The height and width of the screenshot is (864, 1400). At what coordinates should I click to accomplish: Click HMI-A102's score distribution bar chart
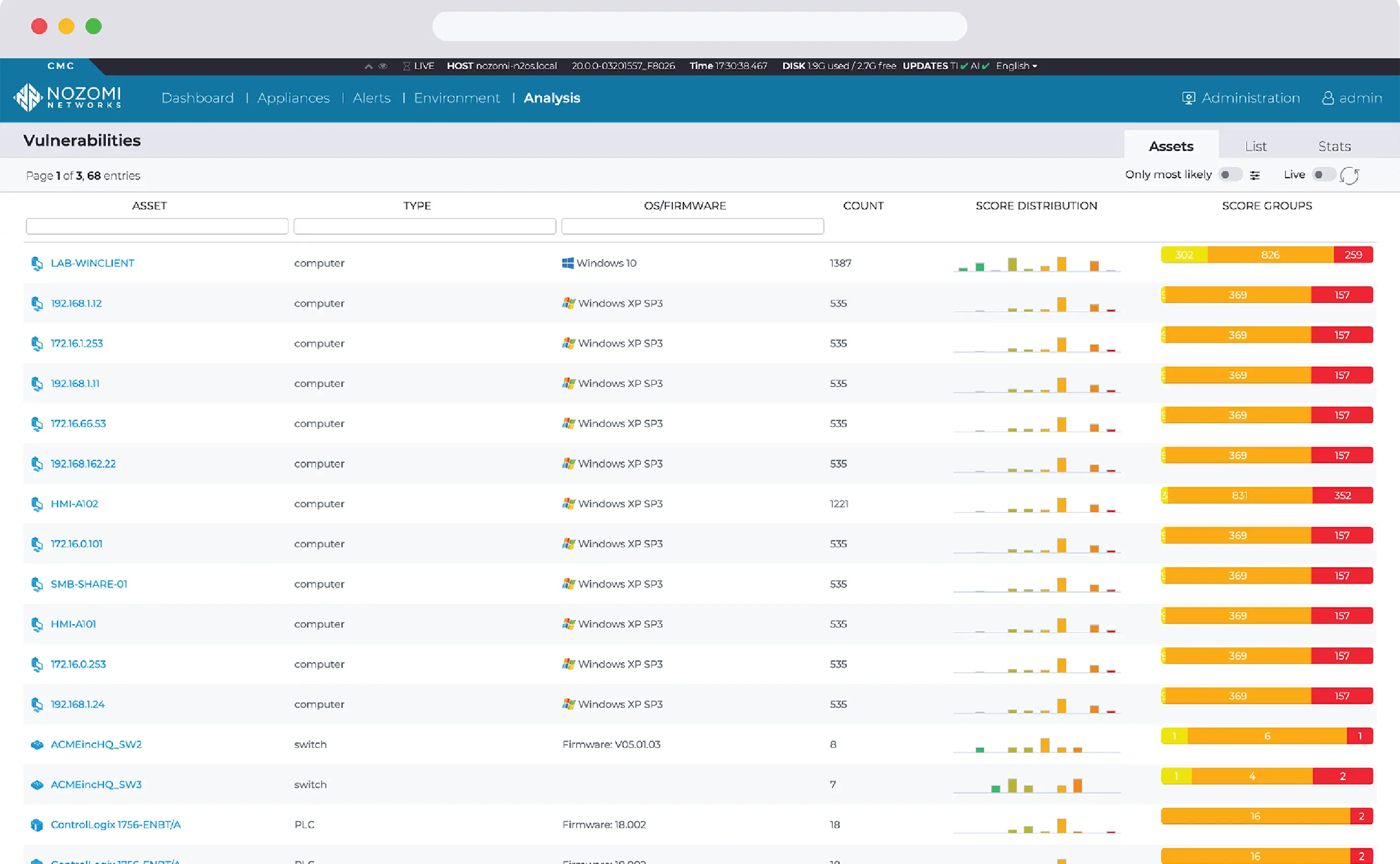(x=1036, y=503)
